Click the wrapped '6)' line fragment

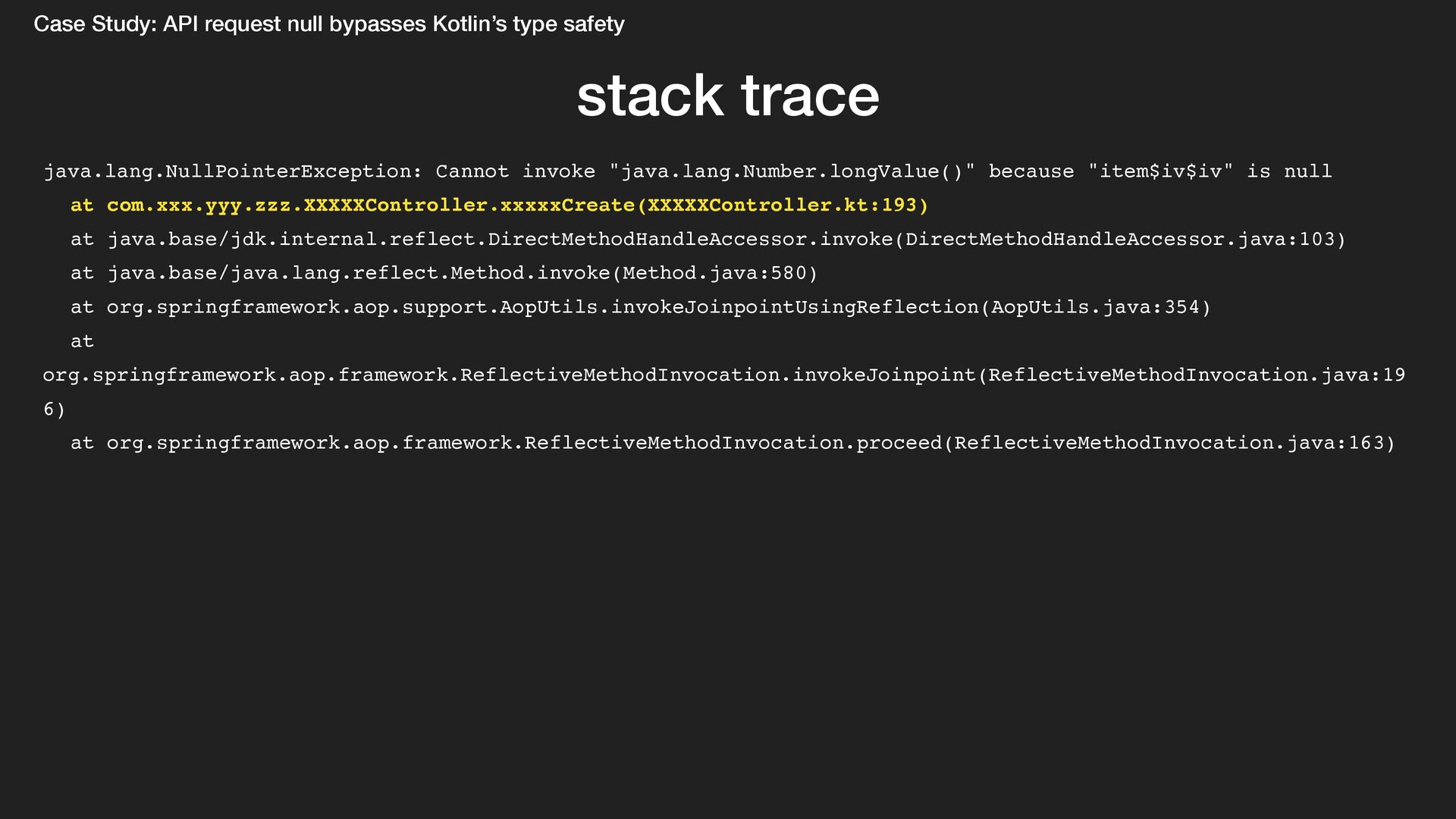point(55,409)
